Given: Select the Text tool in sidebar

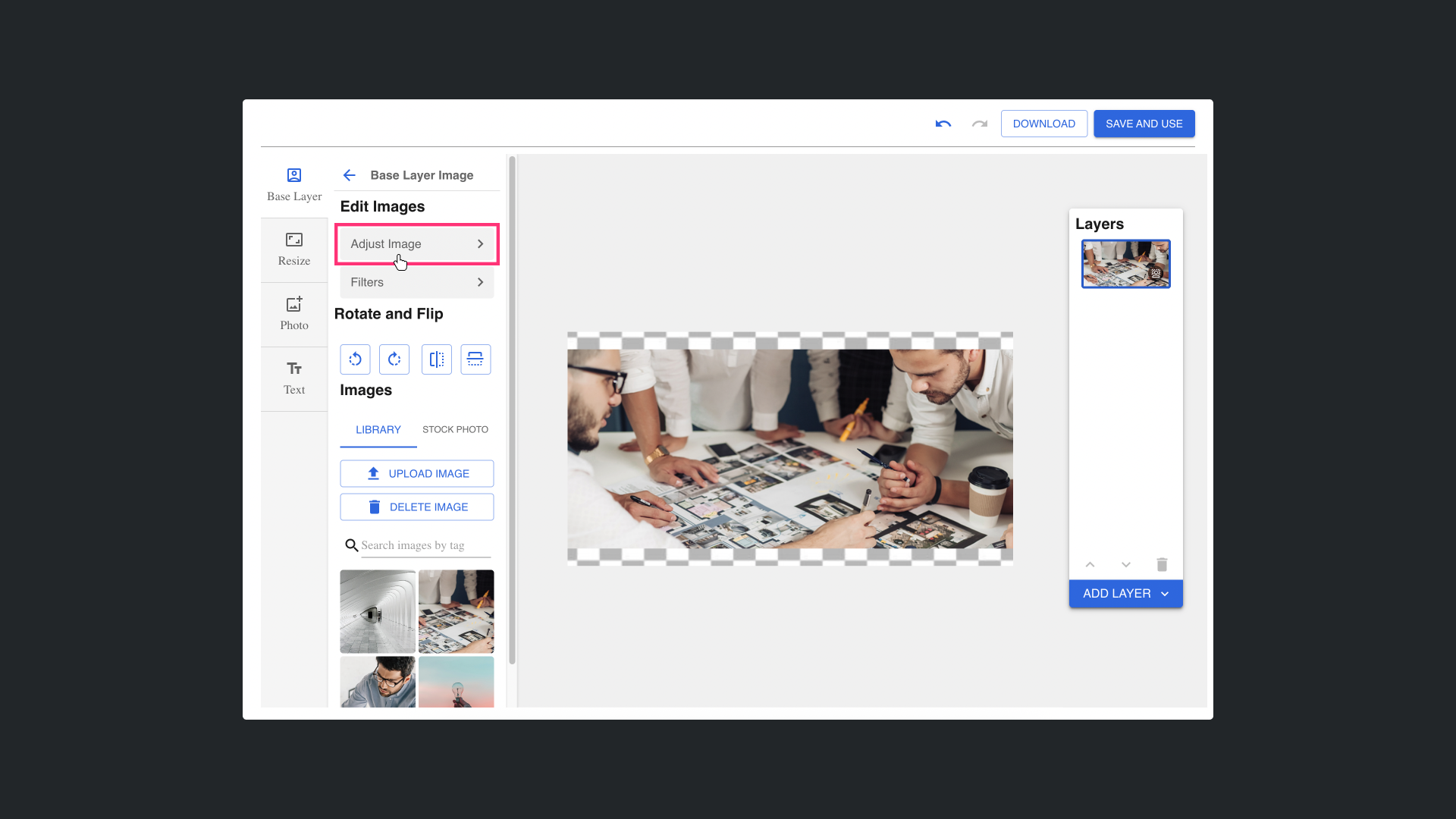Looking at the screenshot, I should click(294, 378).
